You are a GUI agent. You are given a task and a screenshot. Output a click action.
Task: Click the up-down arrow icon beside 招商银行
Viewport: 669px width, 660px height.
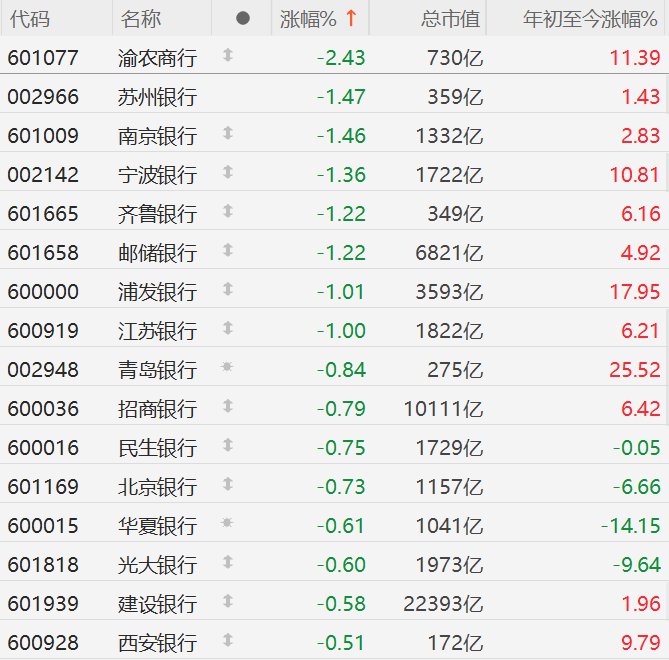[228, 407]
